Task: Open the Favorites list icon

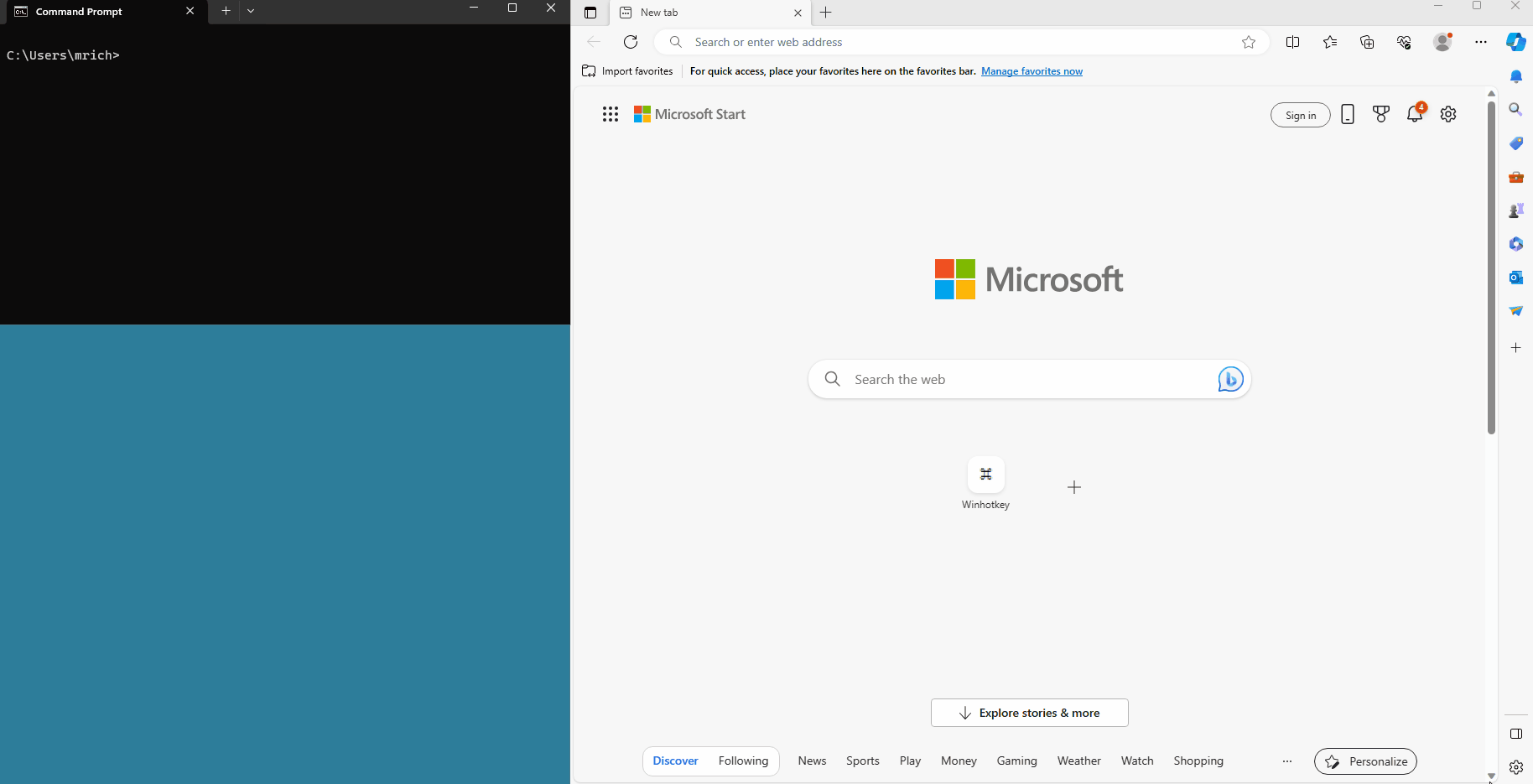Action: (x=1330, y=42)
